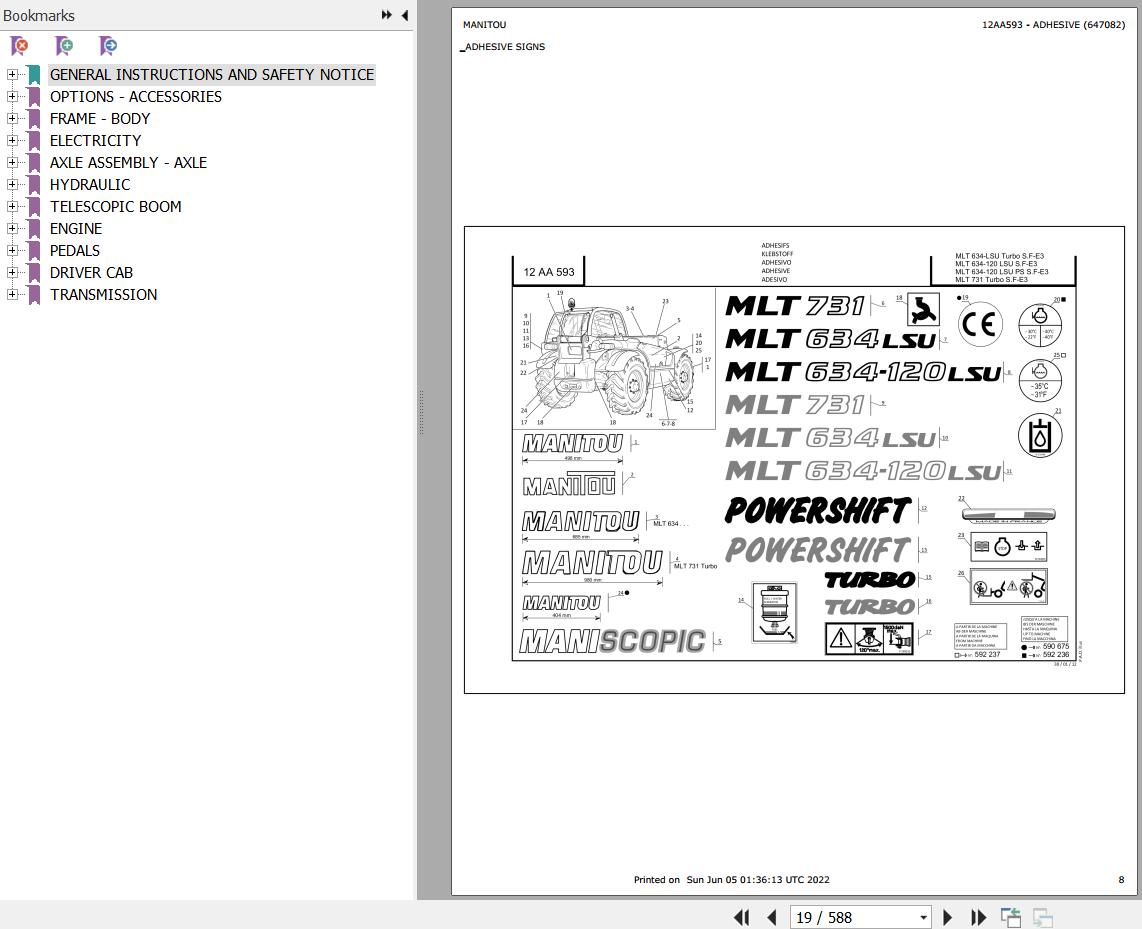Viewport: 1142px width, 929px height.
Task: Expand the ENGINE bookmark node
Action: pyautogui.click(x=12, y=229)
